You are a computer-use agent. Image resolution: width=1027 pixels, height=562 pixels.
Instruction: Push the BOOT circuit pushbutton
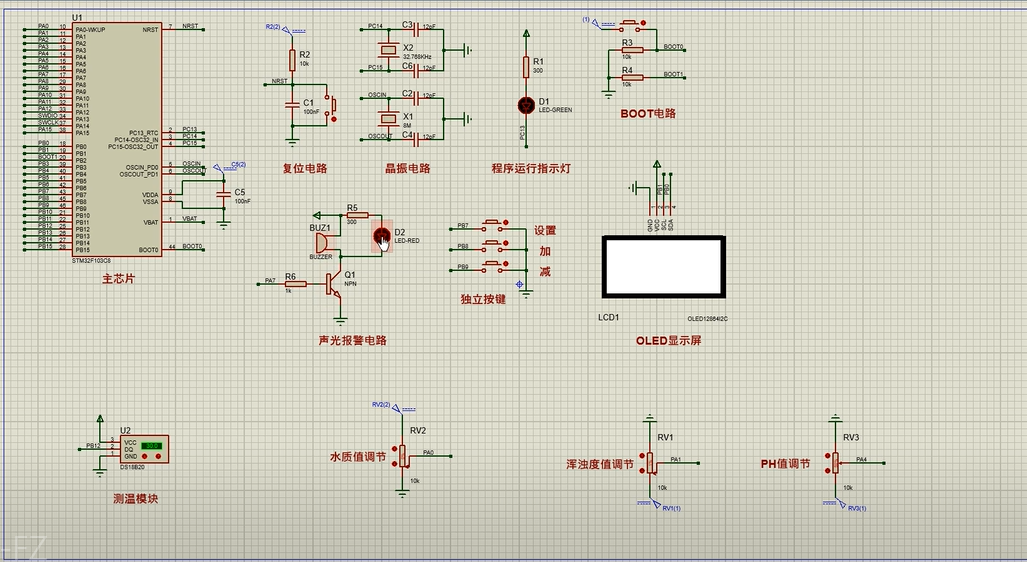click(x=631, y=24)
